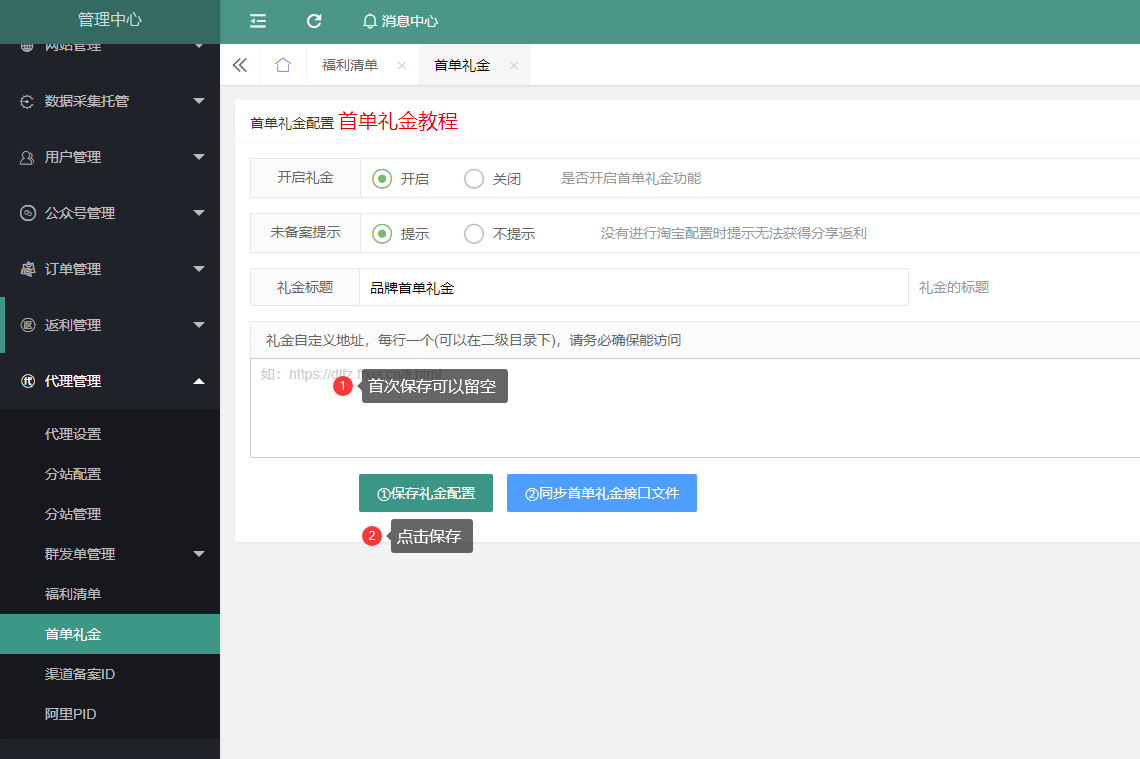
Task: Collapse 代理管理 menu arrow
Action: pos(198,381)
